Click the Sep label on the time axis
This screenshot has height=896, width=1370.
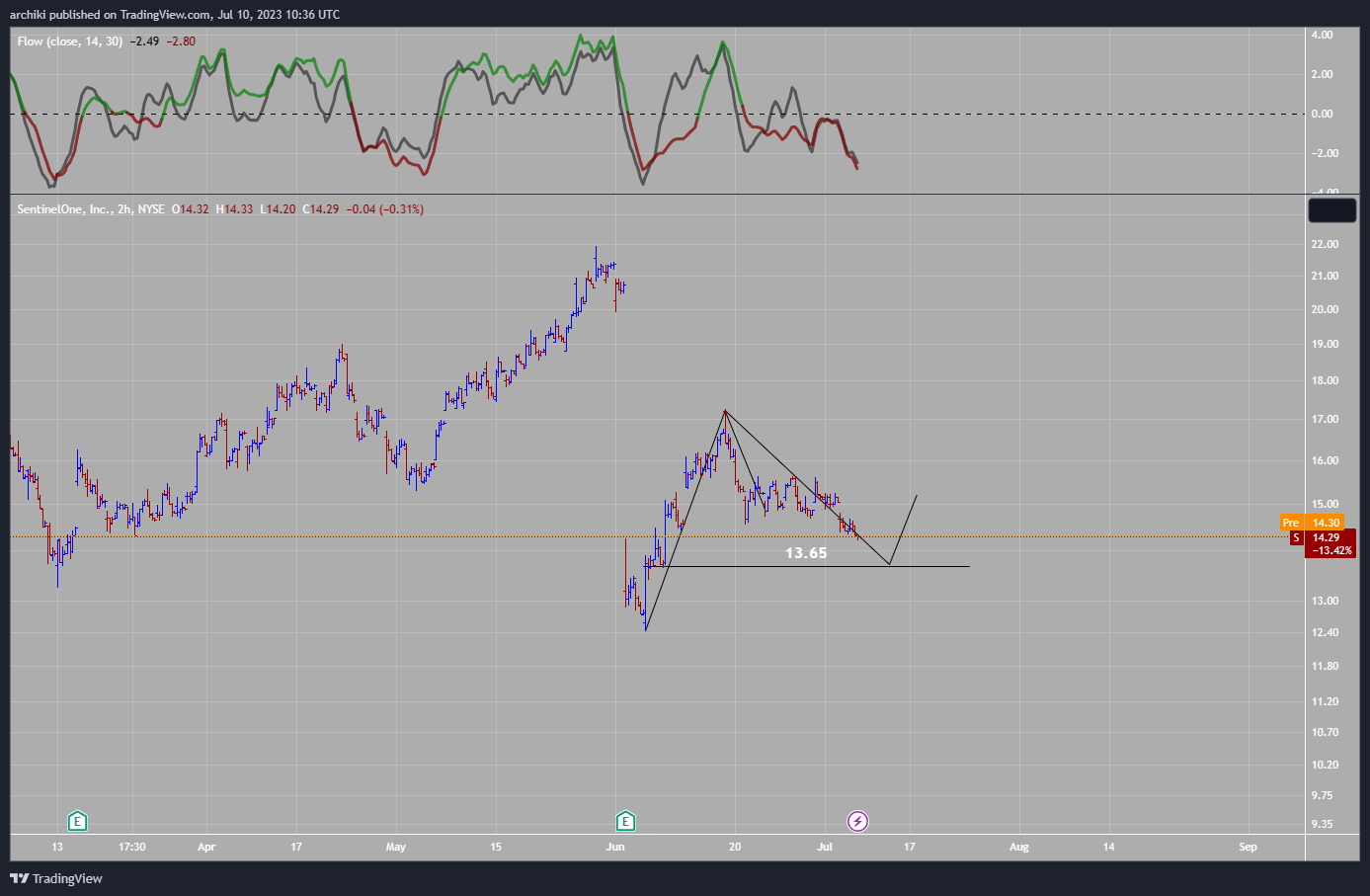tap(1249, 847)
